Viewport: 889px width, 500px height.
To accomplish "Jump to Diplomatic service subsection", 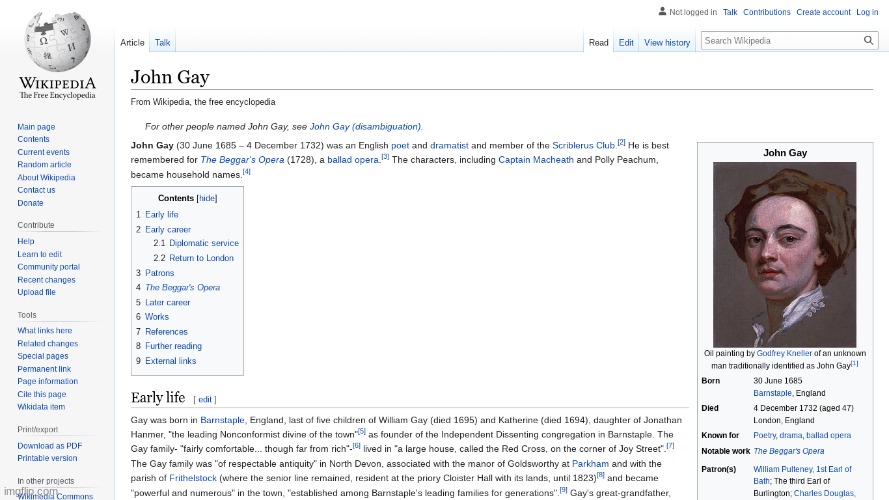I will tap(204, 243).
